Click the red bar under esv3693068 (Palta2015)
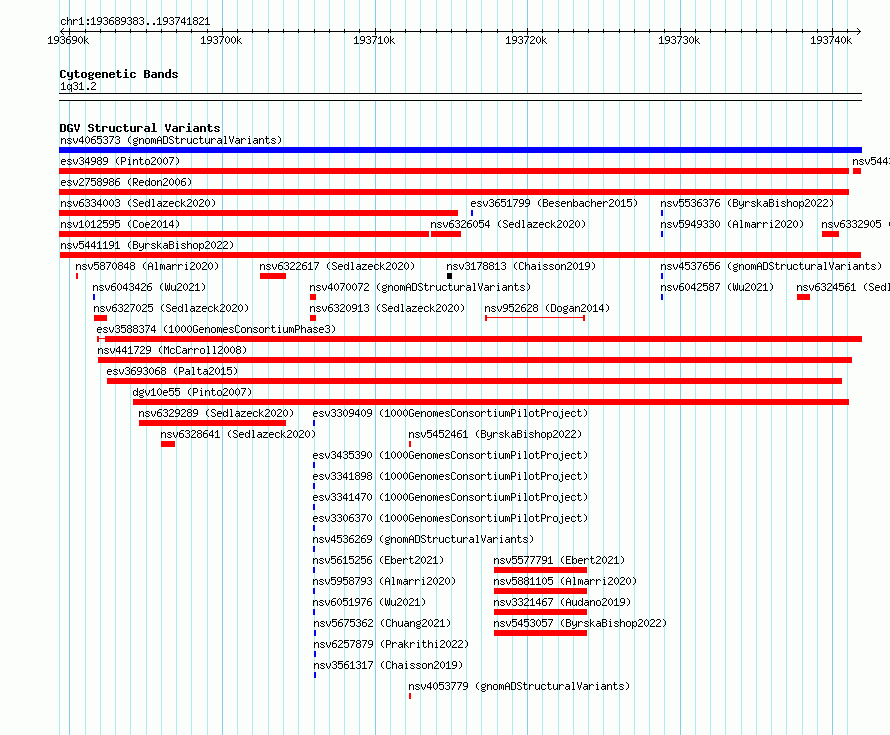 [x=475, y=381]
